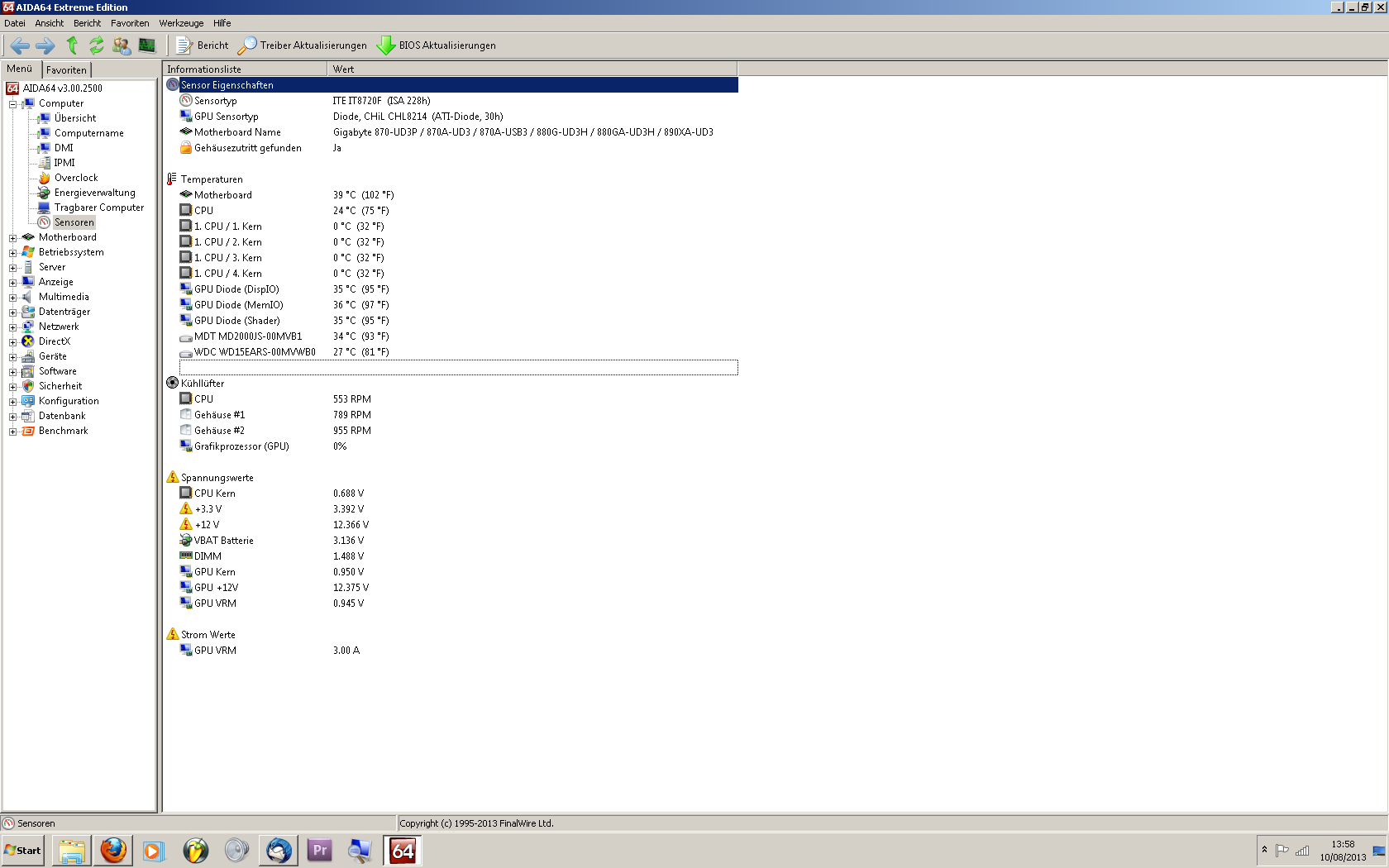This screenshot has width=1389, height=868.
Task: Open the Datei menu
Action: pos(15,23)
